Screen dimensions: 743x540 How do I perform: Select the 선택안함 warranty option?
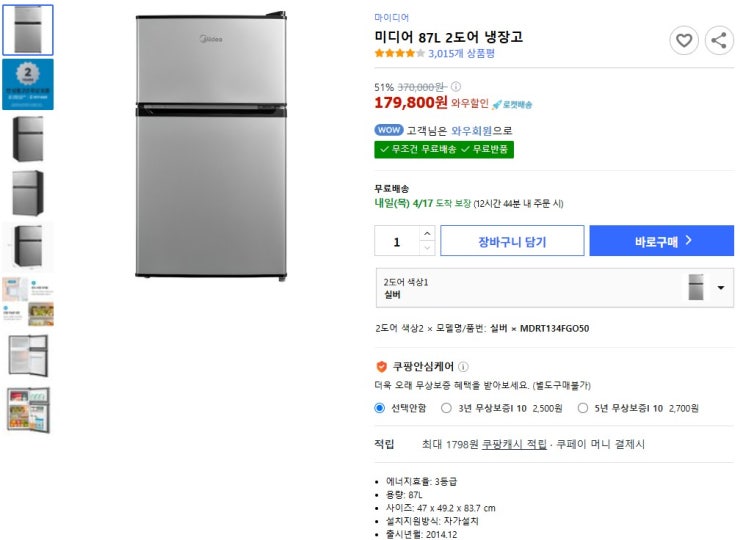[380, 408]
